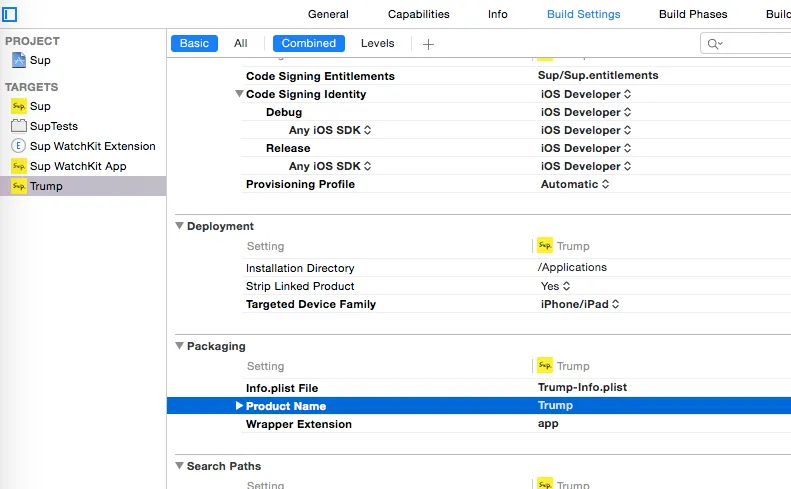Switch to the Build Phases tab
Image resolution: width=791 pixels, height=489 pixels.
[693, 14]
